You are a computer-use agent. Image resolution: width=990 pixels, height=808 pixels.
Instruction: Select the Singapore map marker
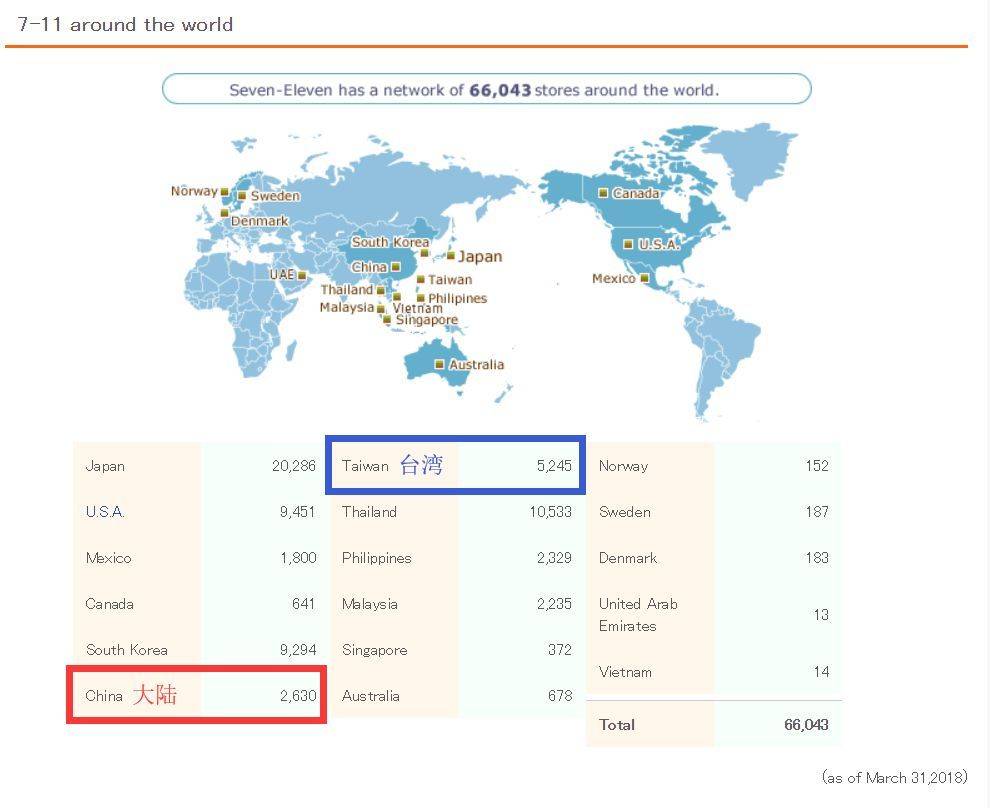pyautogui.click(x=387, y=320)
